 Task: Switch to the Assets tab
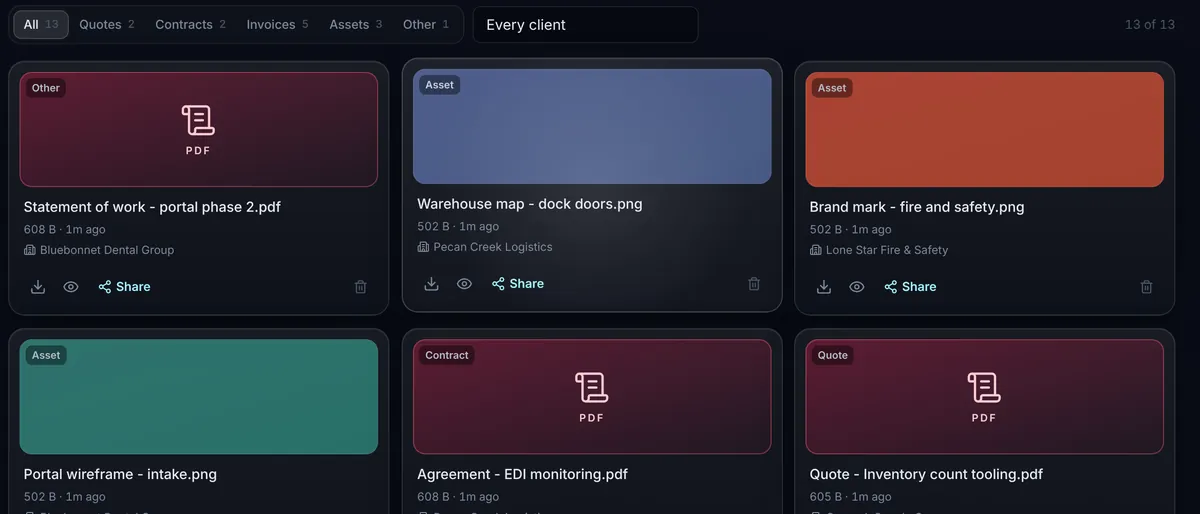click(x=356, y=24)
